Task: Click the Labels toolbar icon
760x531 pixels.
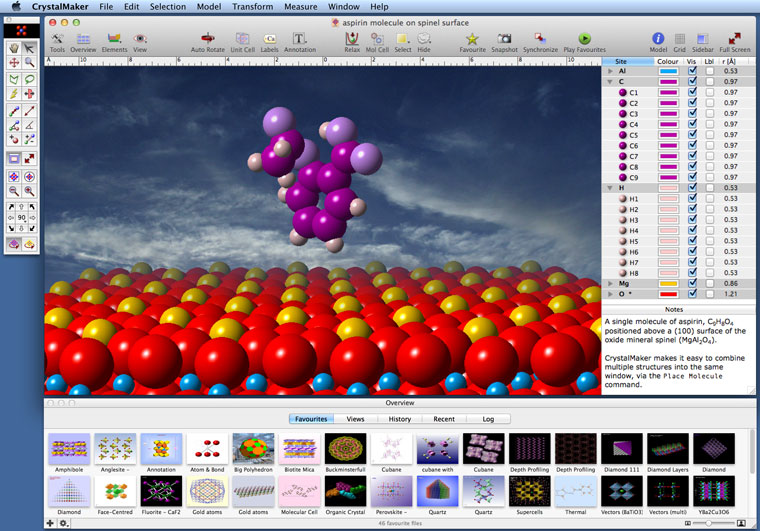Action: click(x=269, y=43)
